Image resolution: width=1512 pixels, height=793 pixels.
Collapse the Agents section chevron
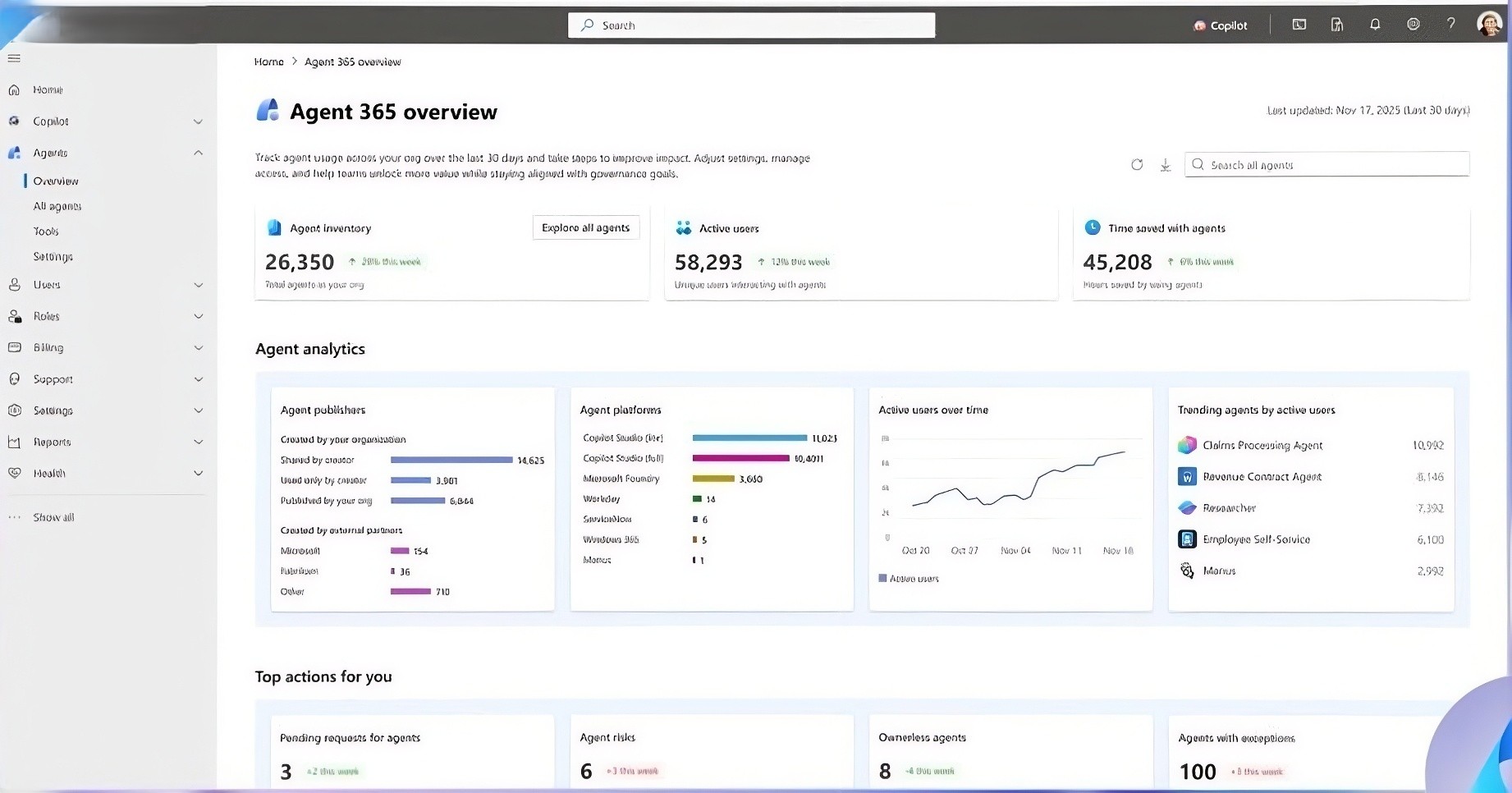click(198, 153)
